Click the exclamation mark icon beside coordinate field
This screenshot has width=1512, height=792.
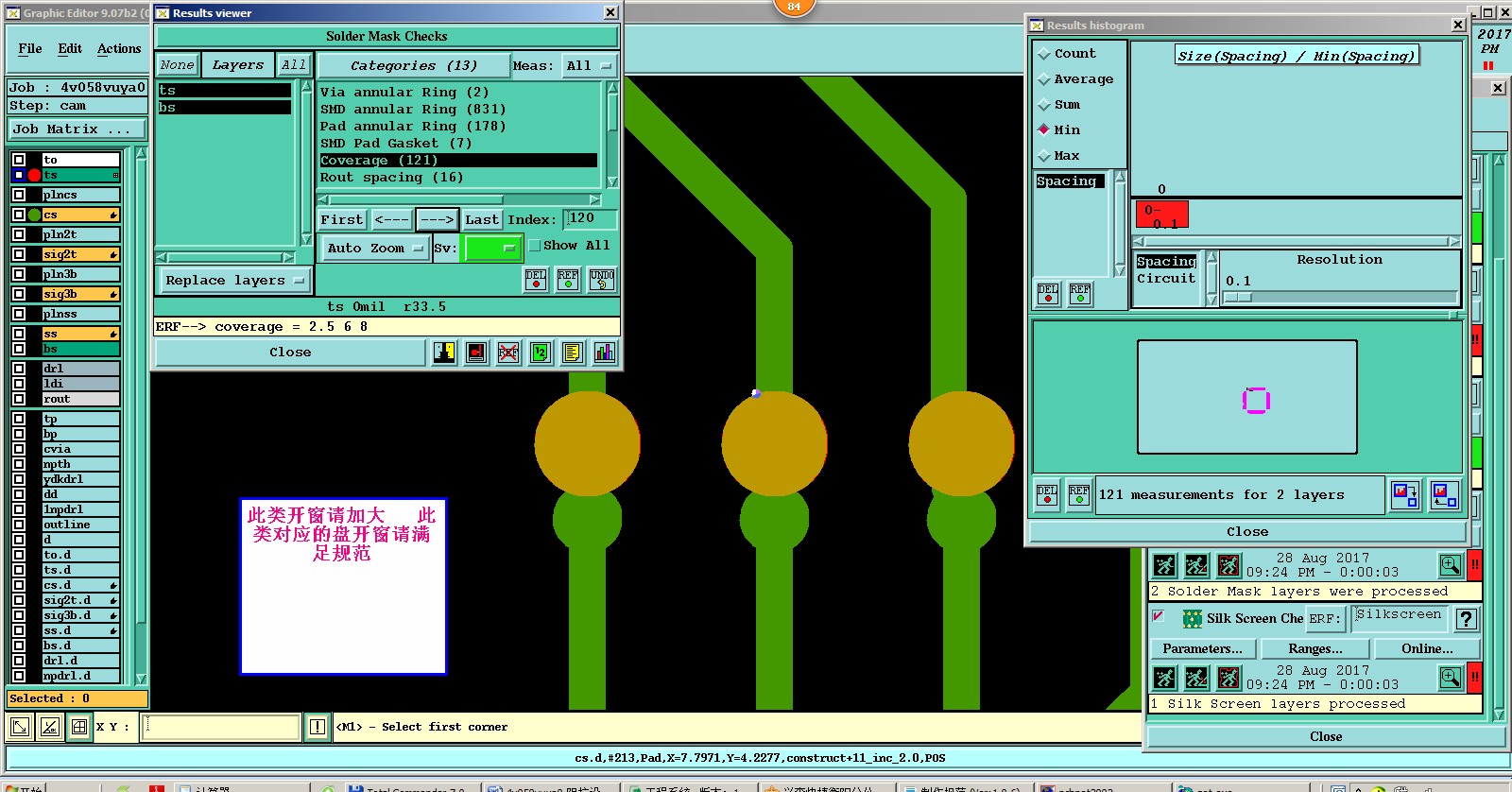(318, 727)
